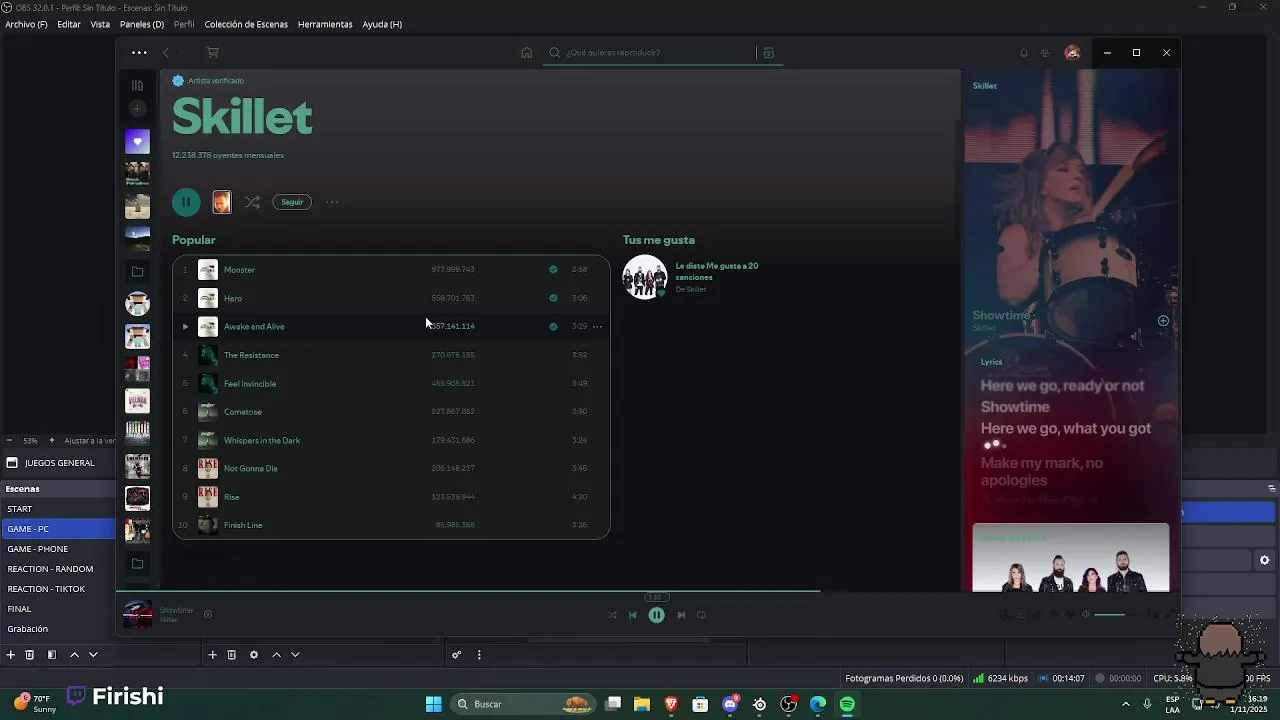
Task: Open OBS Colección de Escenas menu
Action: 246,24
